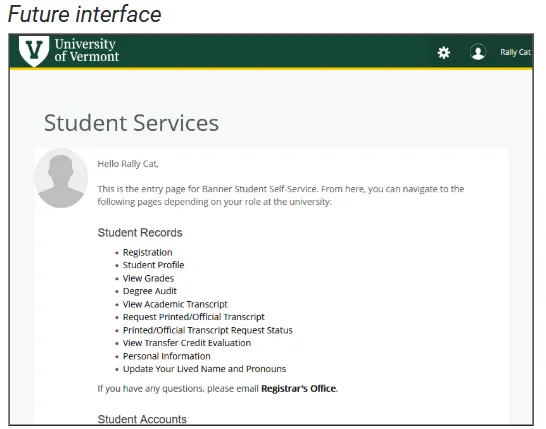Click the grey profile photo placeholder

[x=61, y=178]
